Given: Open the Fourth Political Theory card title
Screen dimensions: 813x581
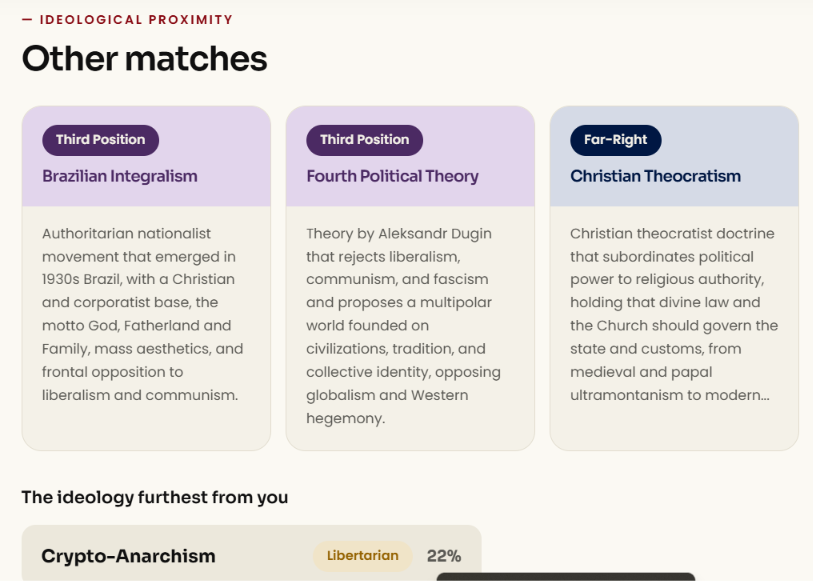Looking at the screenshot, I should tap(392, 176).
